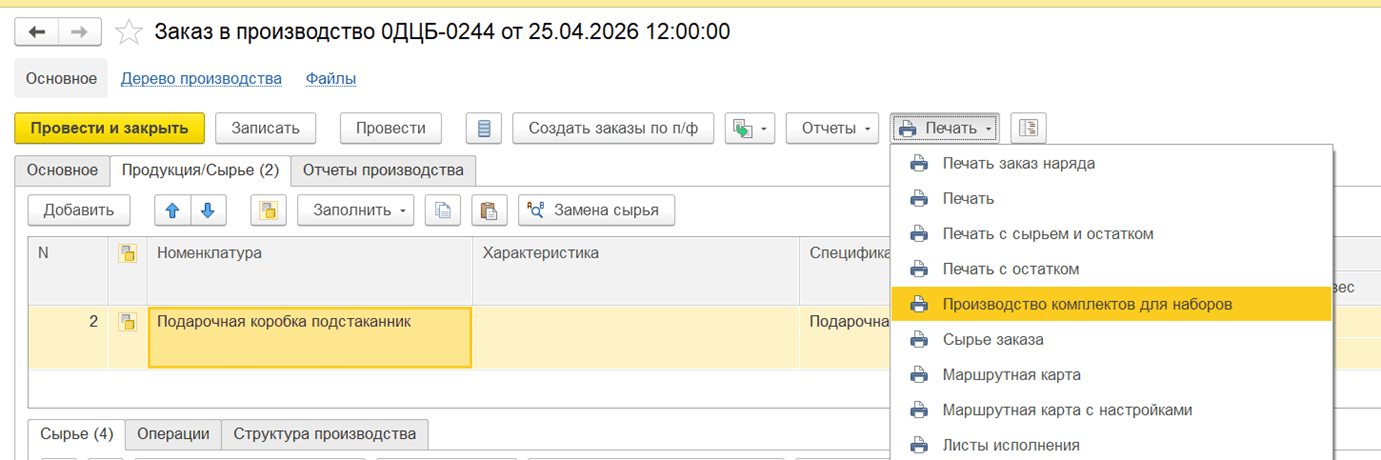Switch to Отчеты производства tab
The width and height of the screenshot is (1381, 460).
point(383,170)
